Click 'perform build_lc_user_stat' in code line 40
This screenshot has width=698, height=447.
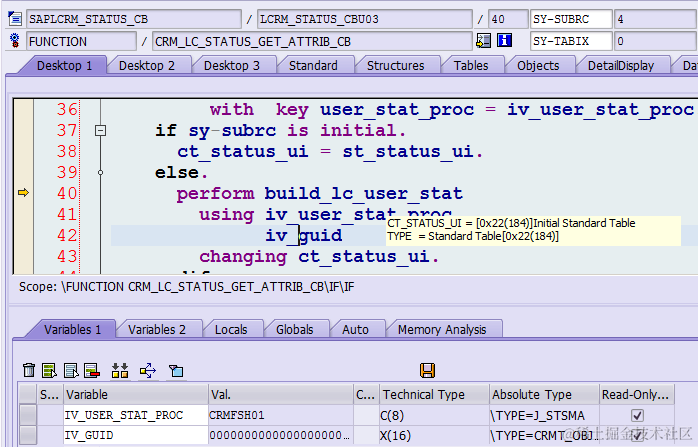pyautogui.click(x=320, y=194)
